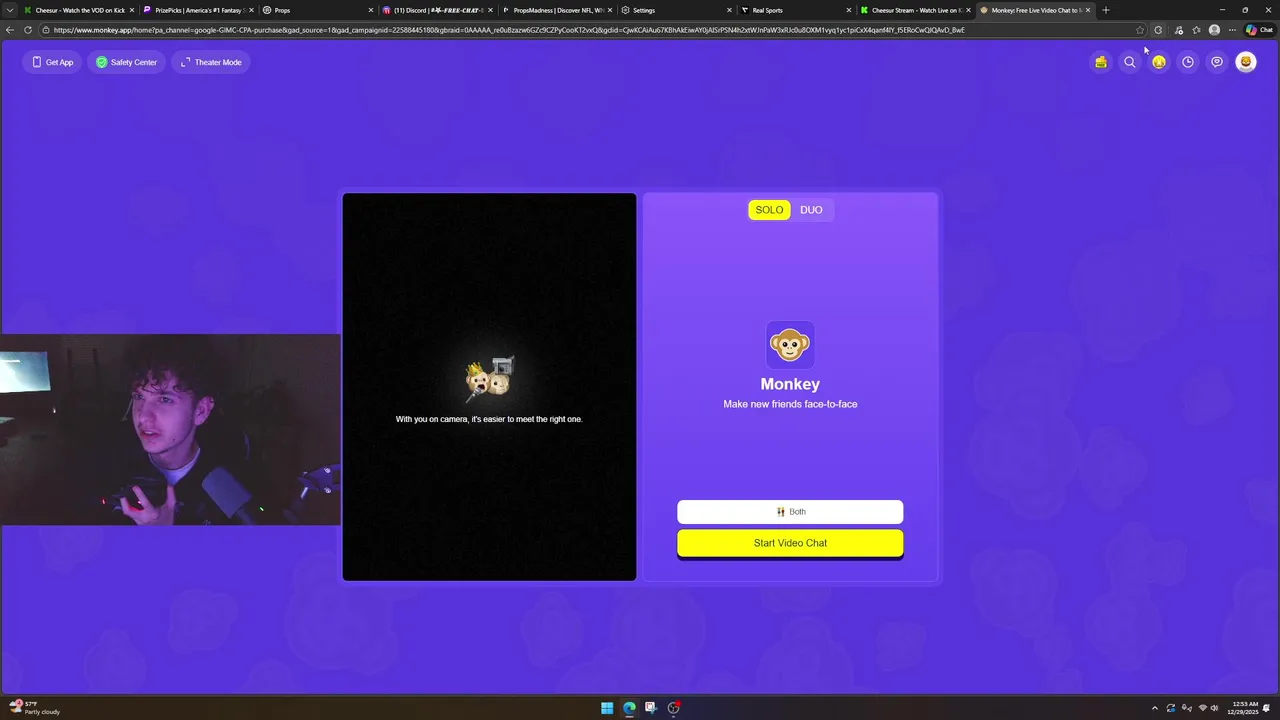
Task: Open the weather widget on taskbar
Action: coord(35,708)
